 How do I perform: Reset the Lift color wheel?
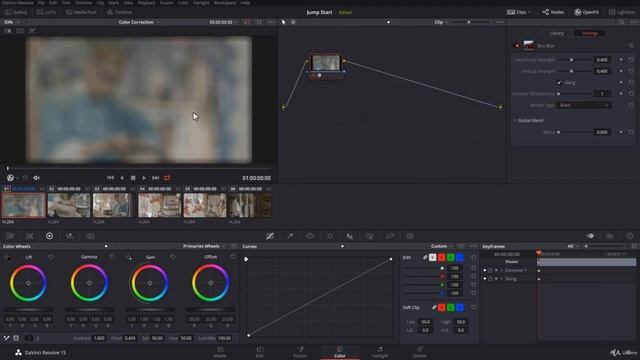[x=51, y=257]
